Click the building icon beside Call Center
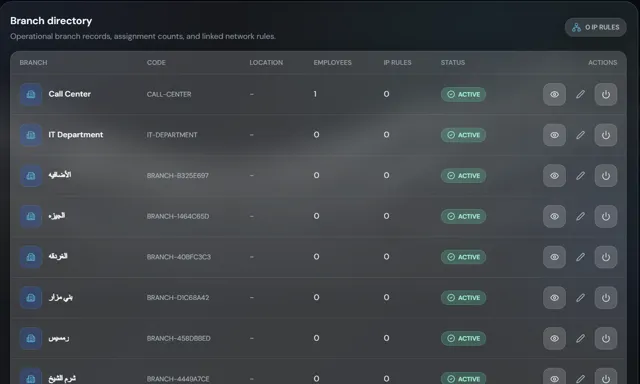 point(31,94)
